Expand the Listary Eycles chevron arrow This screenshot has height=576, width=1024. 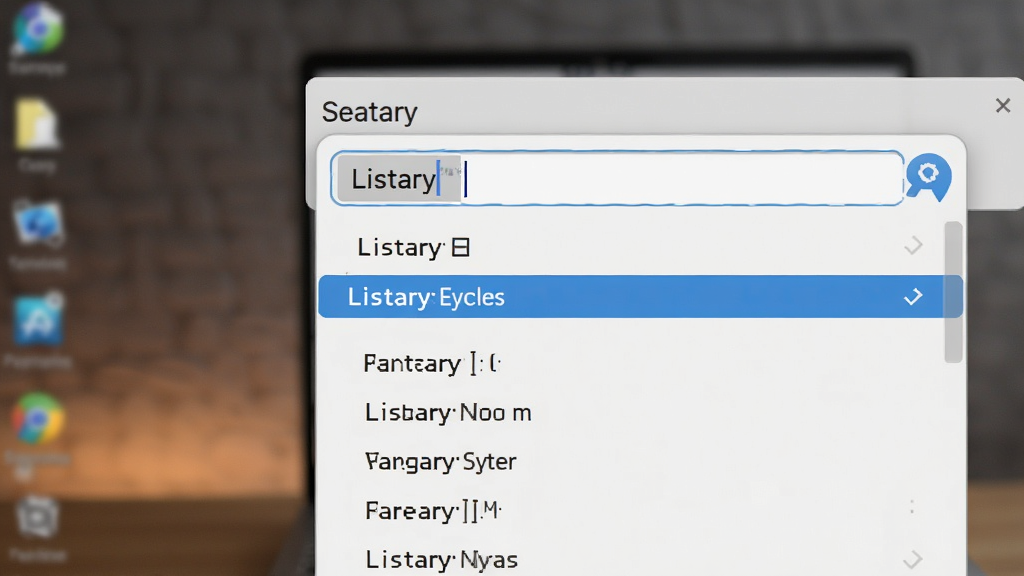(x=914, y=296)
